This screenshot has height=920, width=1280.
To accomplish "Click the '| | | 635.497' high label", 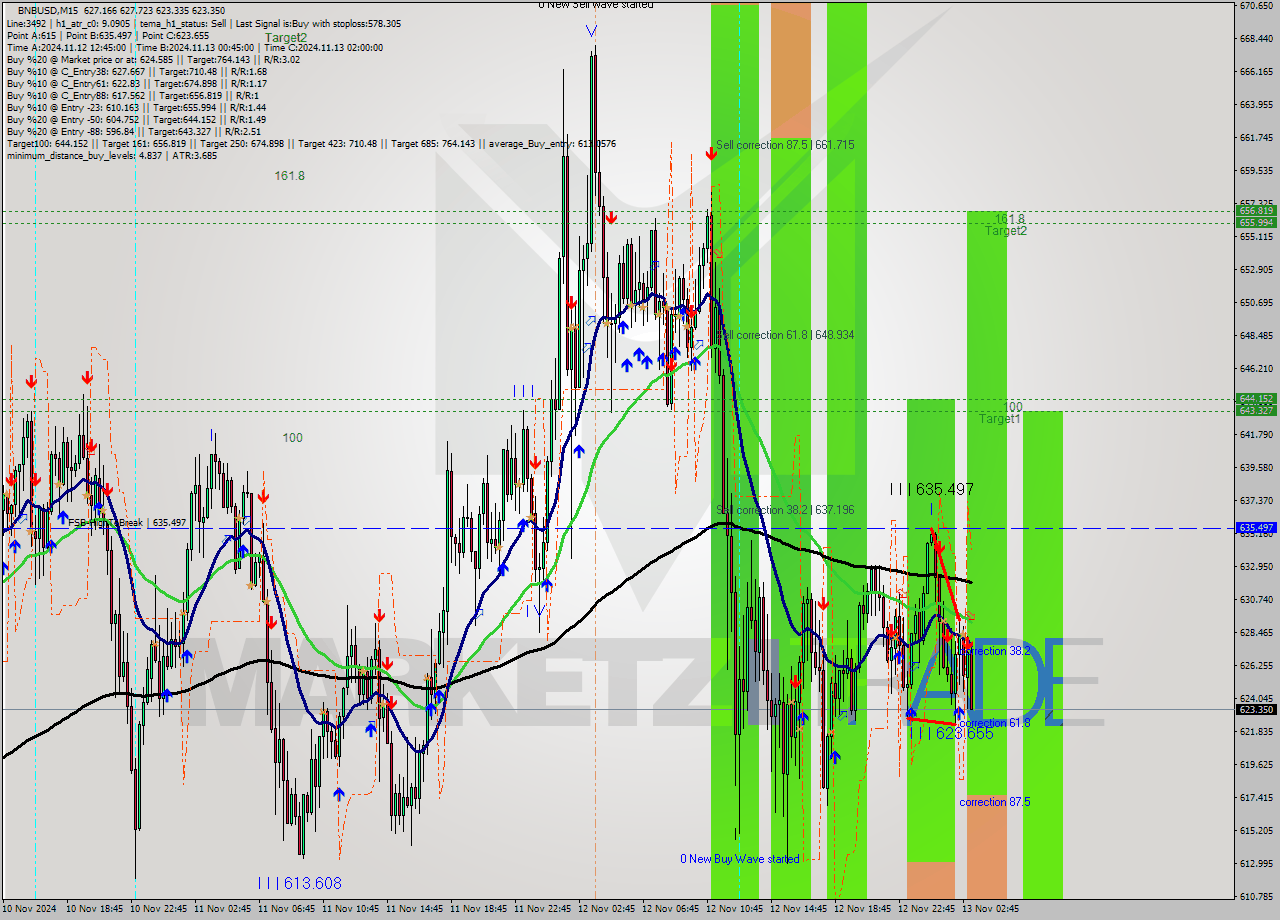I will pyautogui.click(x=932, y=489).
